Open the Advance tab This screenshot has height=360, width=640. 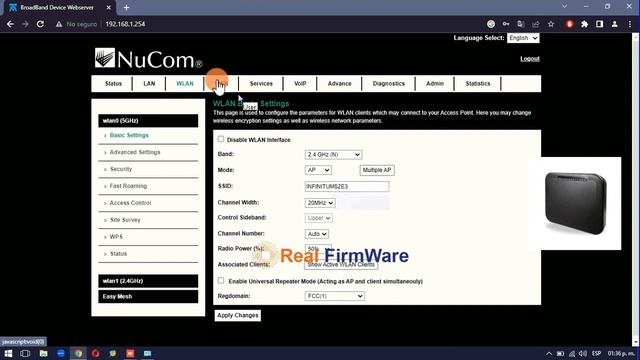(339, 84)
